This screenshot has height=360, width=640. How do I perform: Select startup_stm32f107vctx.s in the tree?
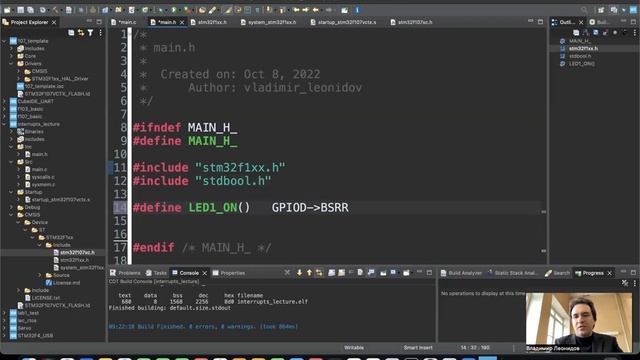61,200
